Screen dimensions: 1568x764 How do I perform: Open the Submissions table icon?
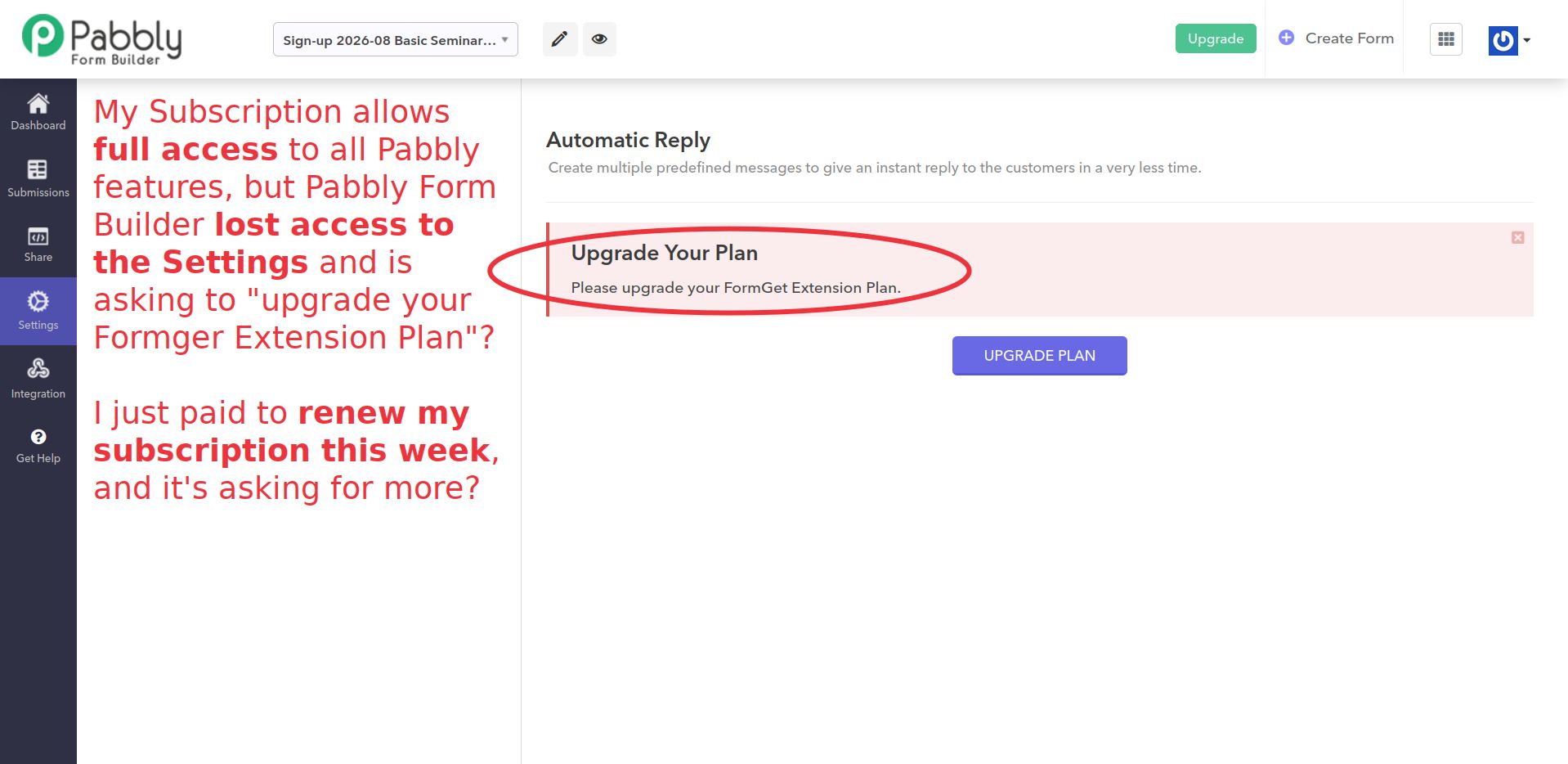coord(38,169)
